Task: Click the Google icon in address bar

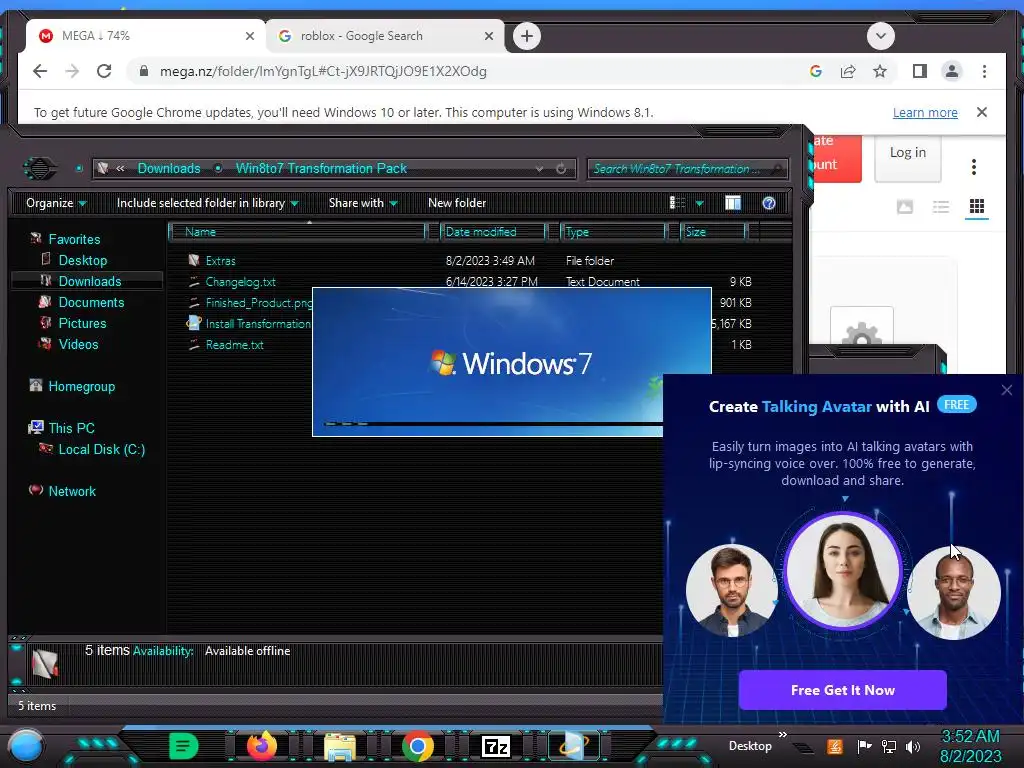Action: (x=816, y=71)
